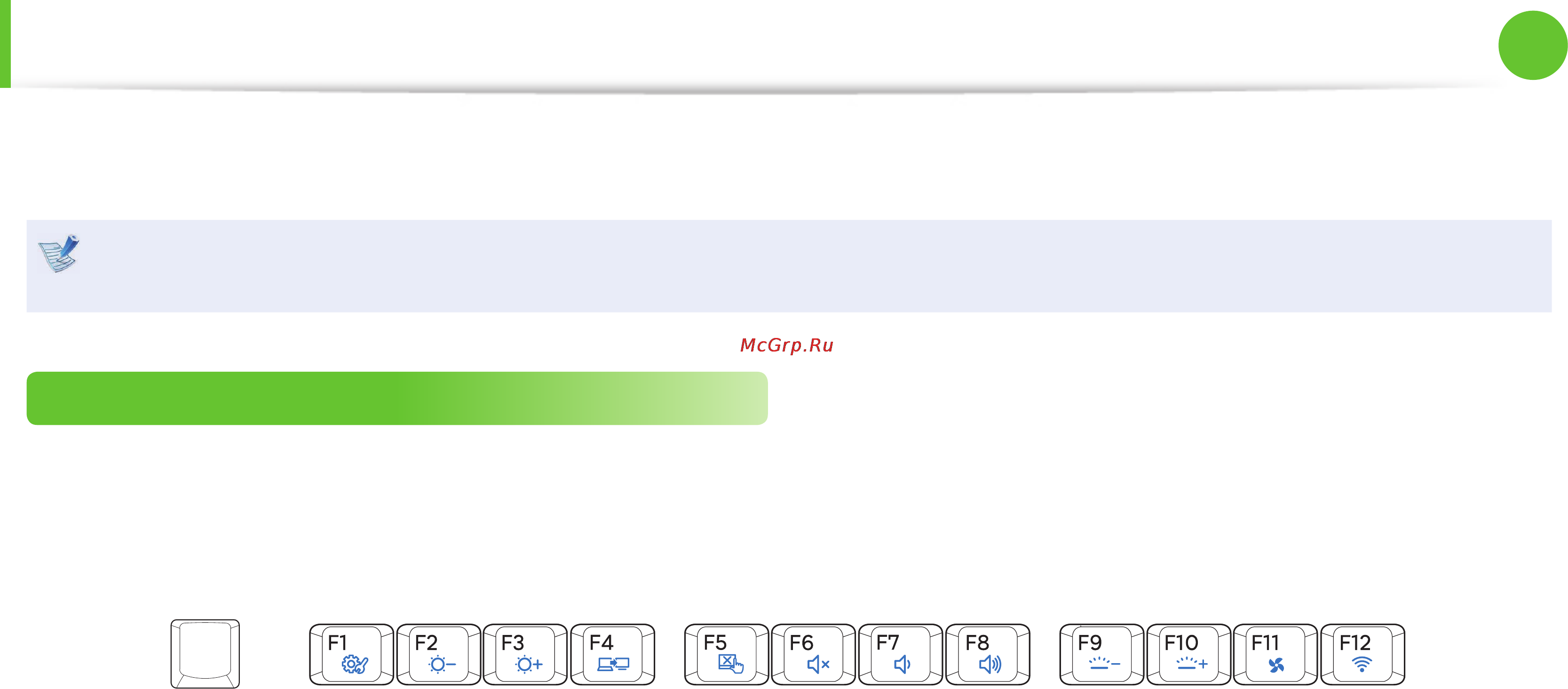Open the McGrp.Ru watermark link
This screenshot has height=689, width=1568.
[786, 345]
